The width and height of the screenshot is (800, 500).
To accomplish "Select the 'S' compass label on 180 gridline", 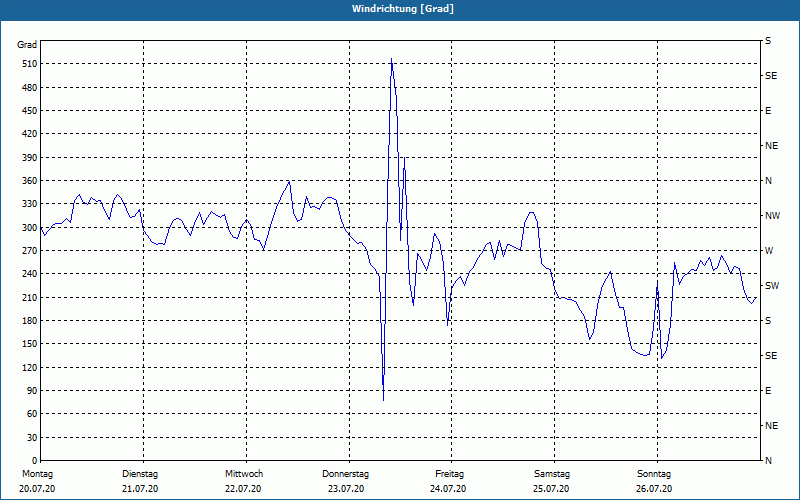I will [x=768, y=321].
